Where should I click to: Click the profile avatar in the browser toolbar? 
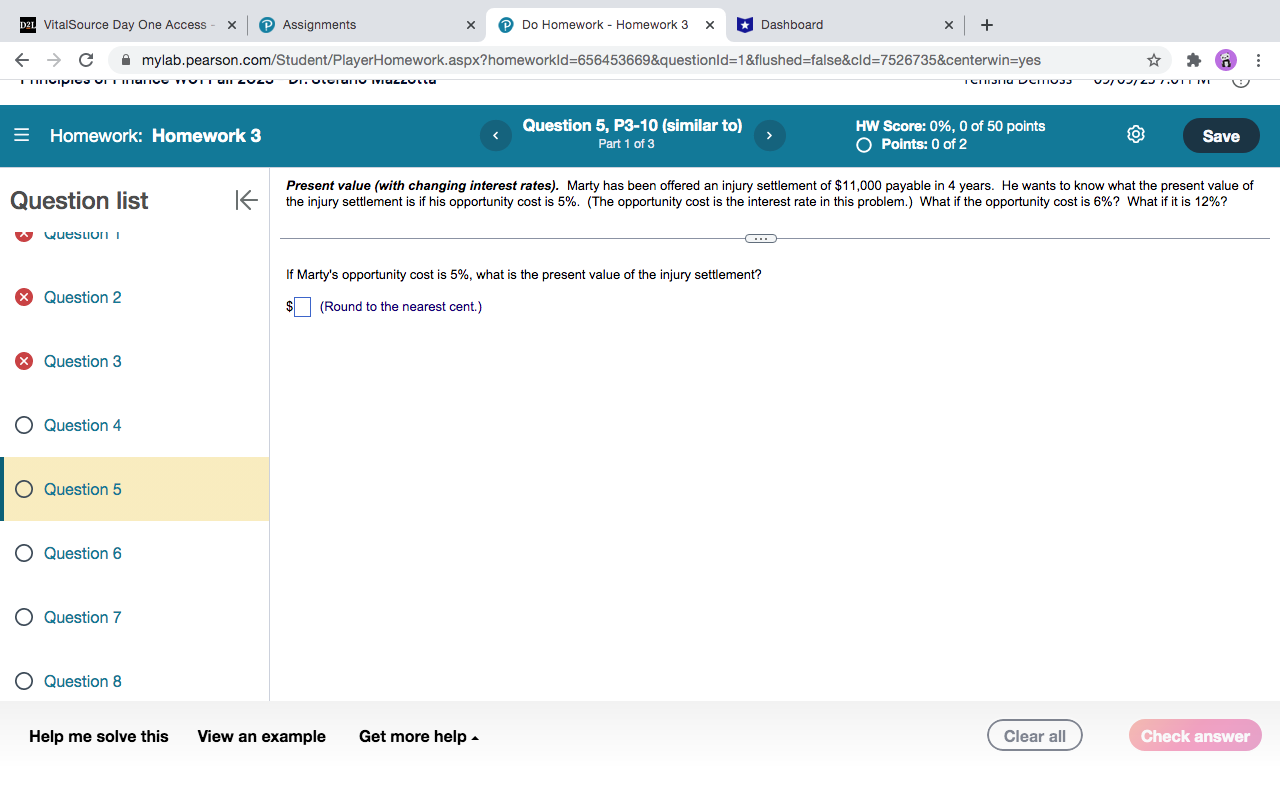(x=1225, y=60)
